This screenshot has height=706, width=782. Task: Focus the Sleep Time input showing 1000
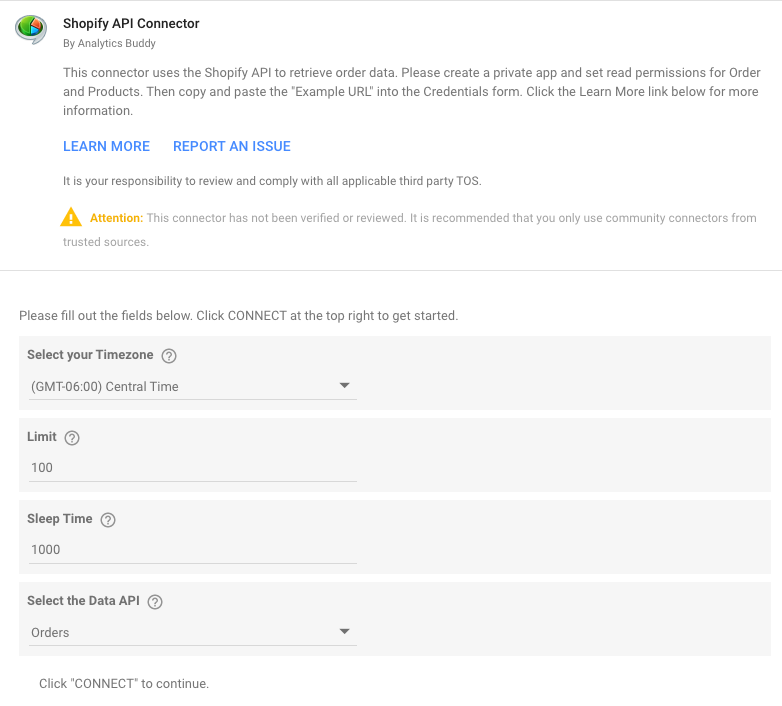(193, 549)
